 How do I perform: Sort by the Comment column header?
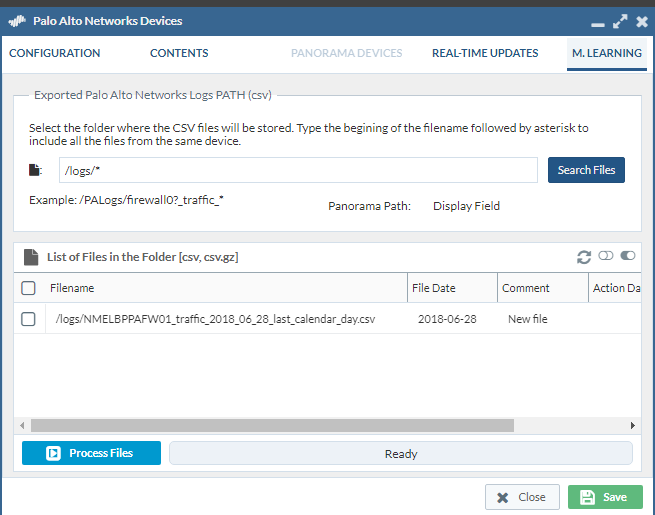coord(526,288)
